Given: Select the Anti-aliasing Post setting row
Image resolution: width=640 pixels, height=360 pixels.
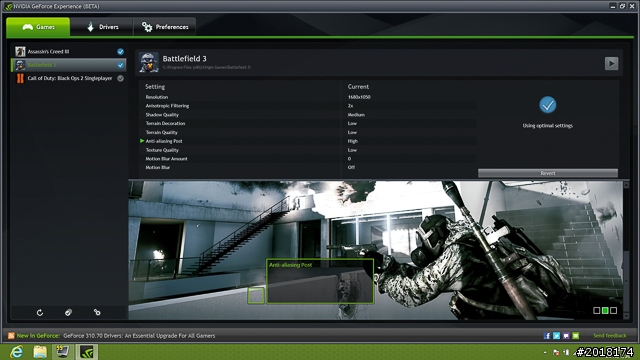Looking at the screenshot, I should [x=308, y=141].
